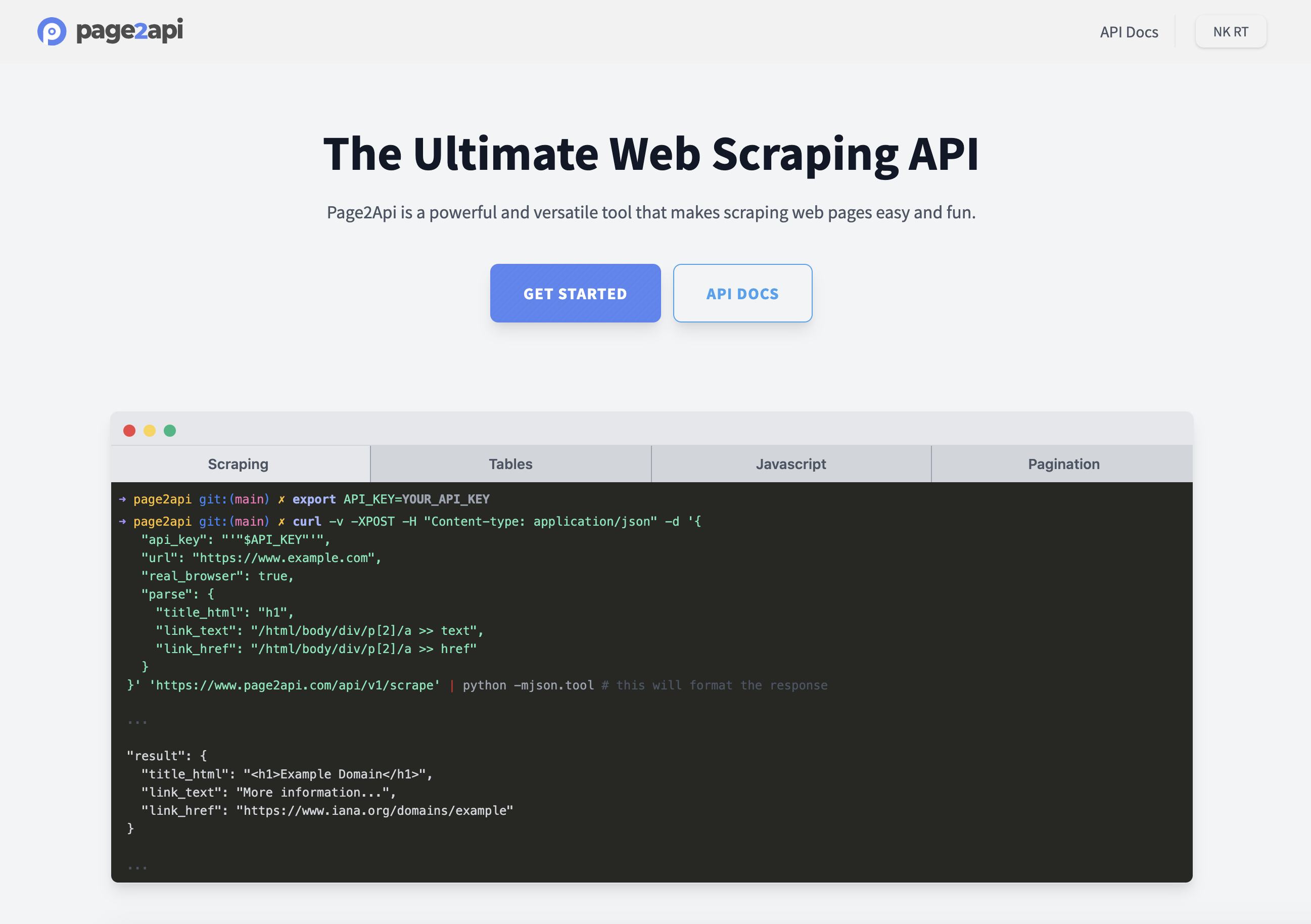The image size is (1311, 924).
Task: Click the yellow window dot
Action: point(150,431)
